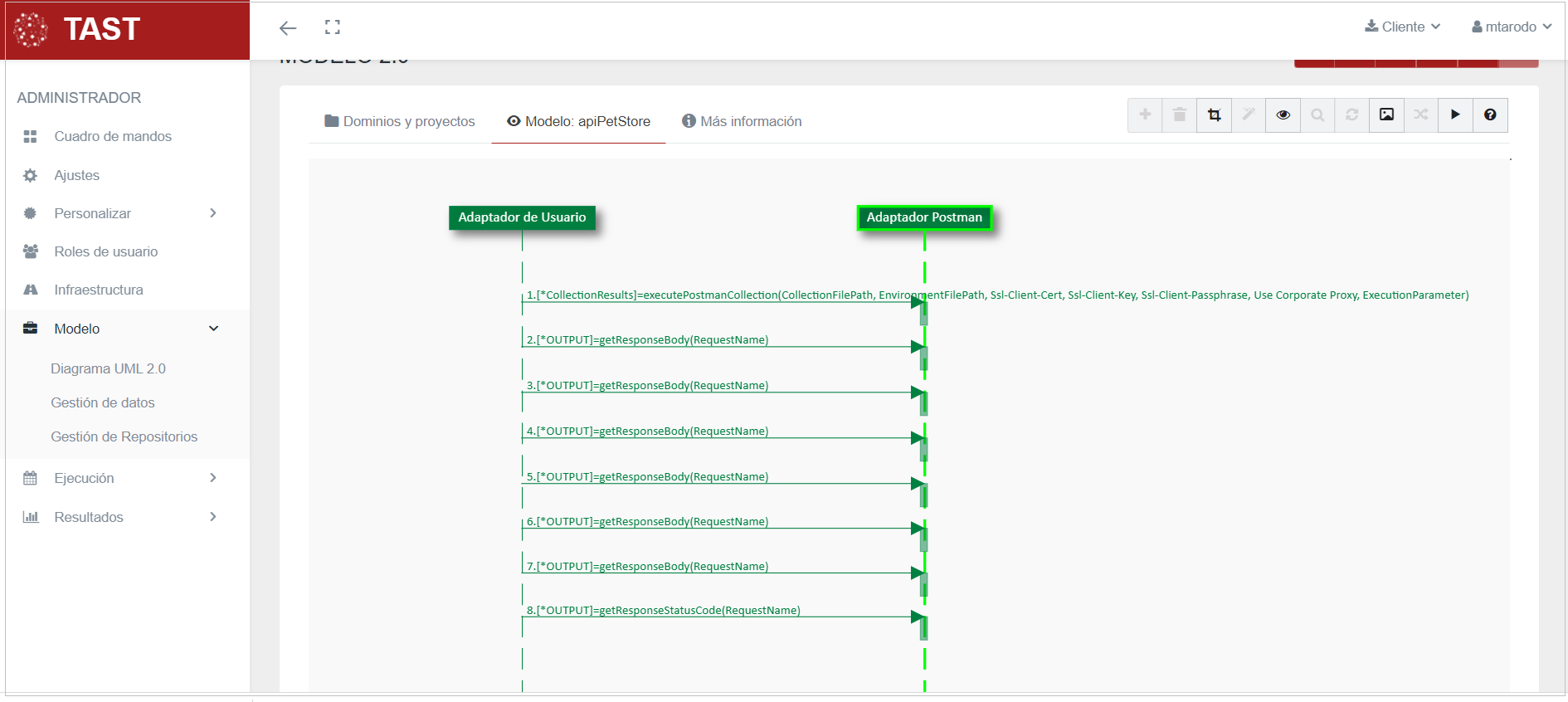Screen dimensions: 1568x702
Task: Open the Cliente dropdown menu
Action: [x=1402, y=27]
